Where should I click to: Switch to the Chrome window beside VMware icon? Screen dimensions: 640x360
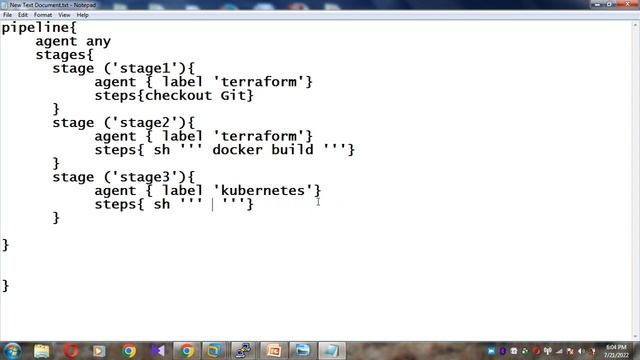click(187, 351)
